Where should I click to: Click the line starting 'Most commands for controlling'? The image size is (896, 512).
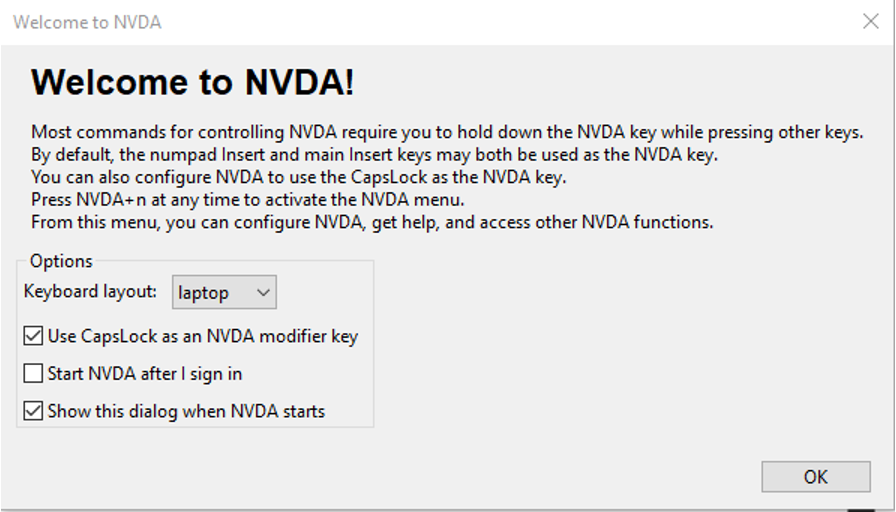click(x=447, y=132)
